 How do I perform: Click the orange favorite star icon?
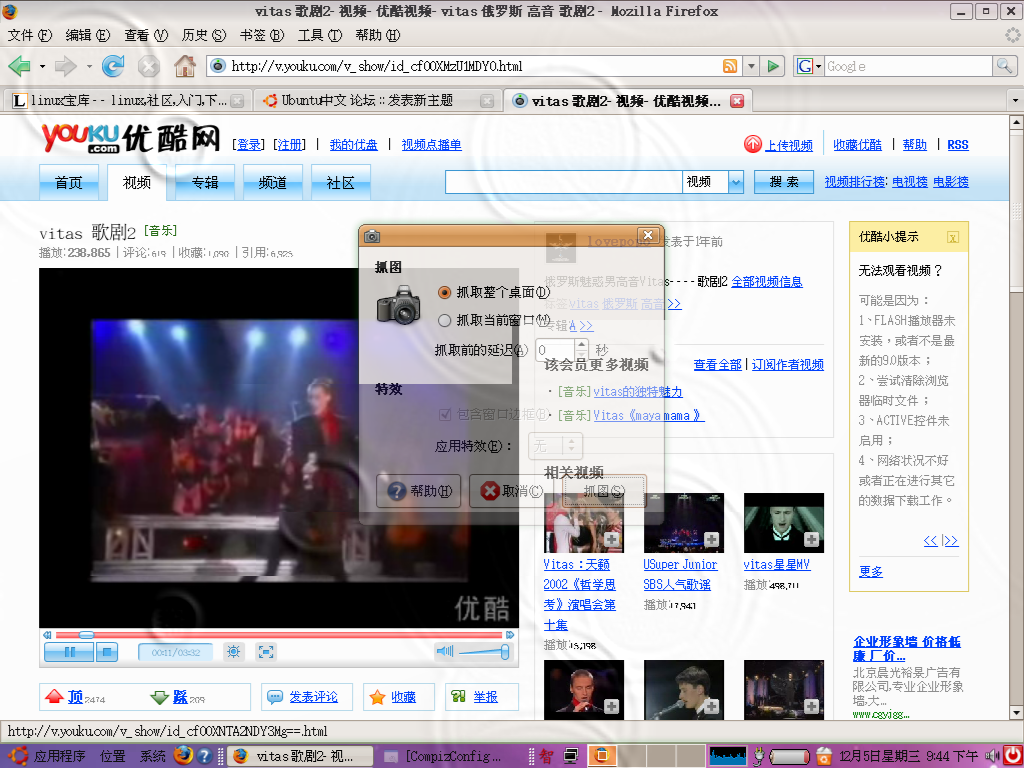click(377, 697)
